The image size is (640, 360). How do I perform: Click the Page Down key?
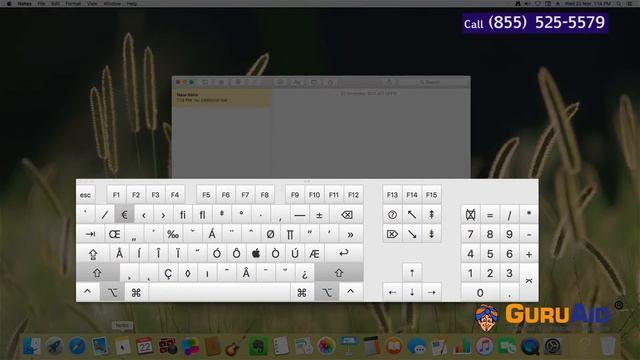click(x=431, y=234)
